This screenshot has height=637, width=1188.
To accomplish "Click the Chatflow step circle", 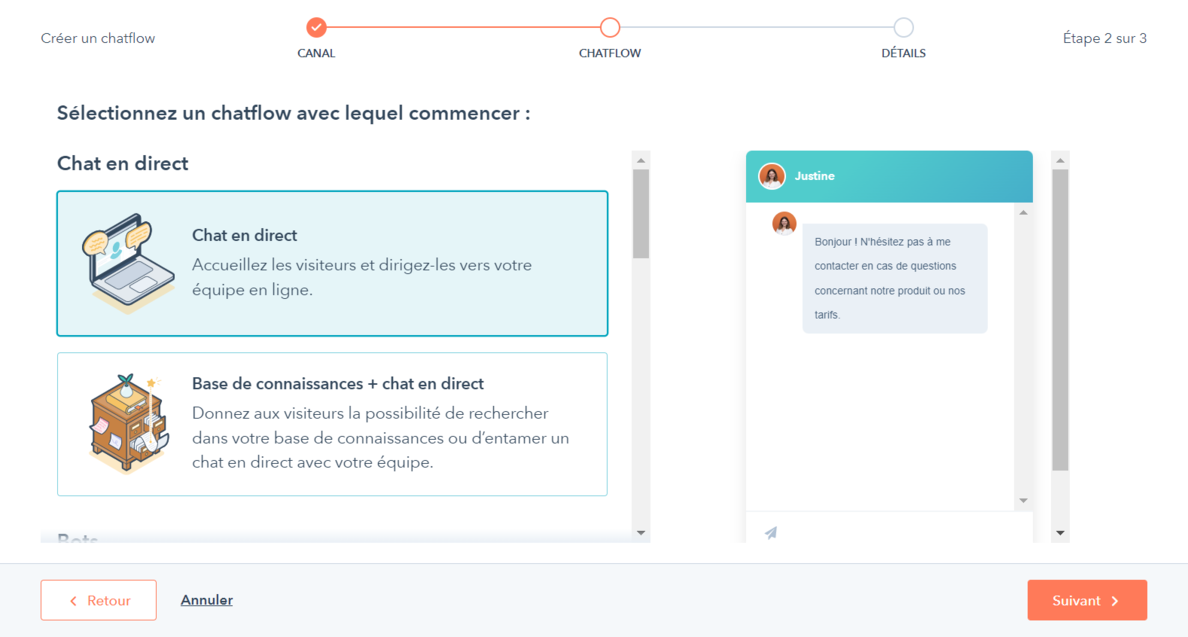I will (x=610, y=27).
